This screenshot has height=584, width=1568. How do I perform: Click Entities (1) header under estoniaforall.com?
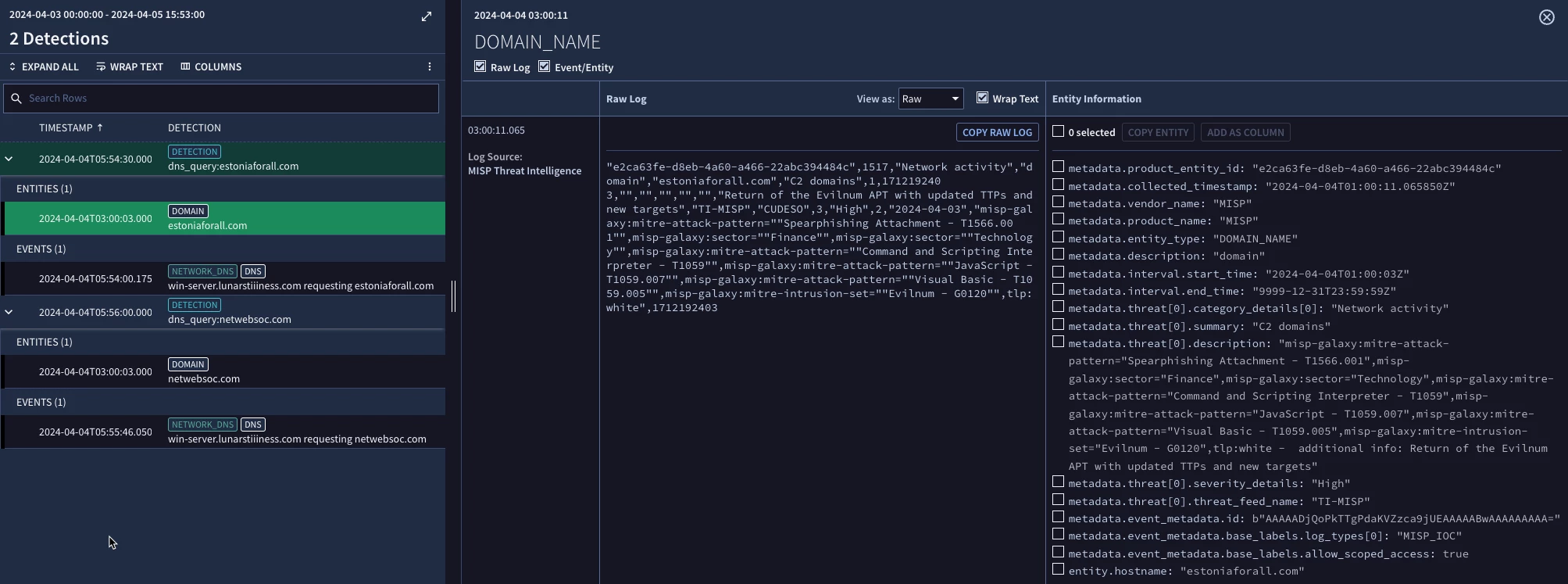44,188
